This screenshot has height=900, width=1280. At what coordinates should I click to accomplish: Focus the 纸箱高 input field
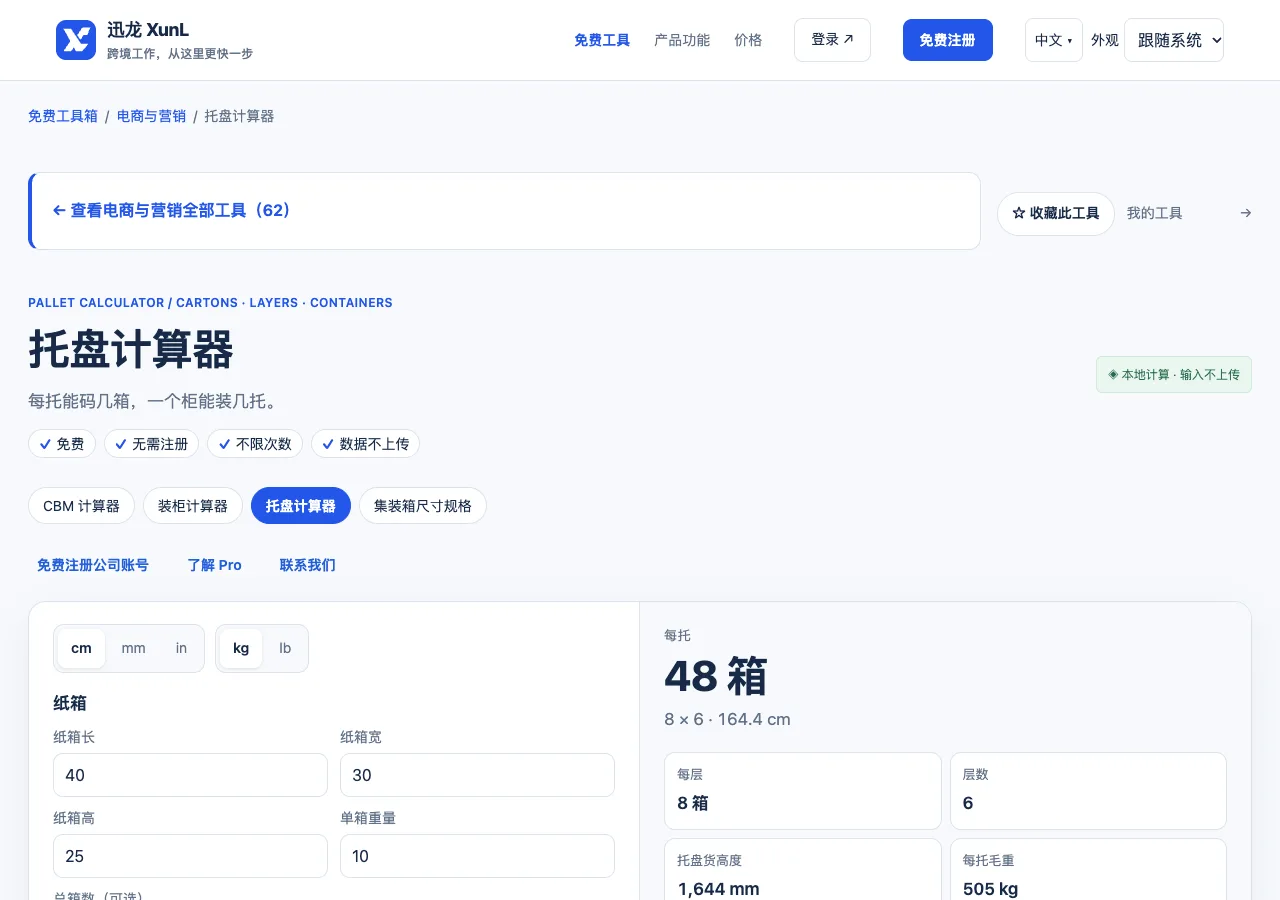click(x=190, y=856)
